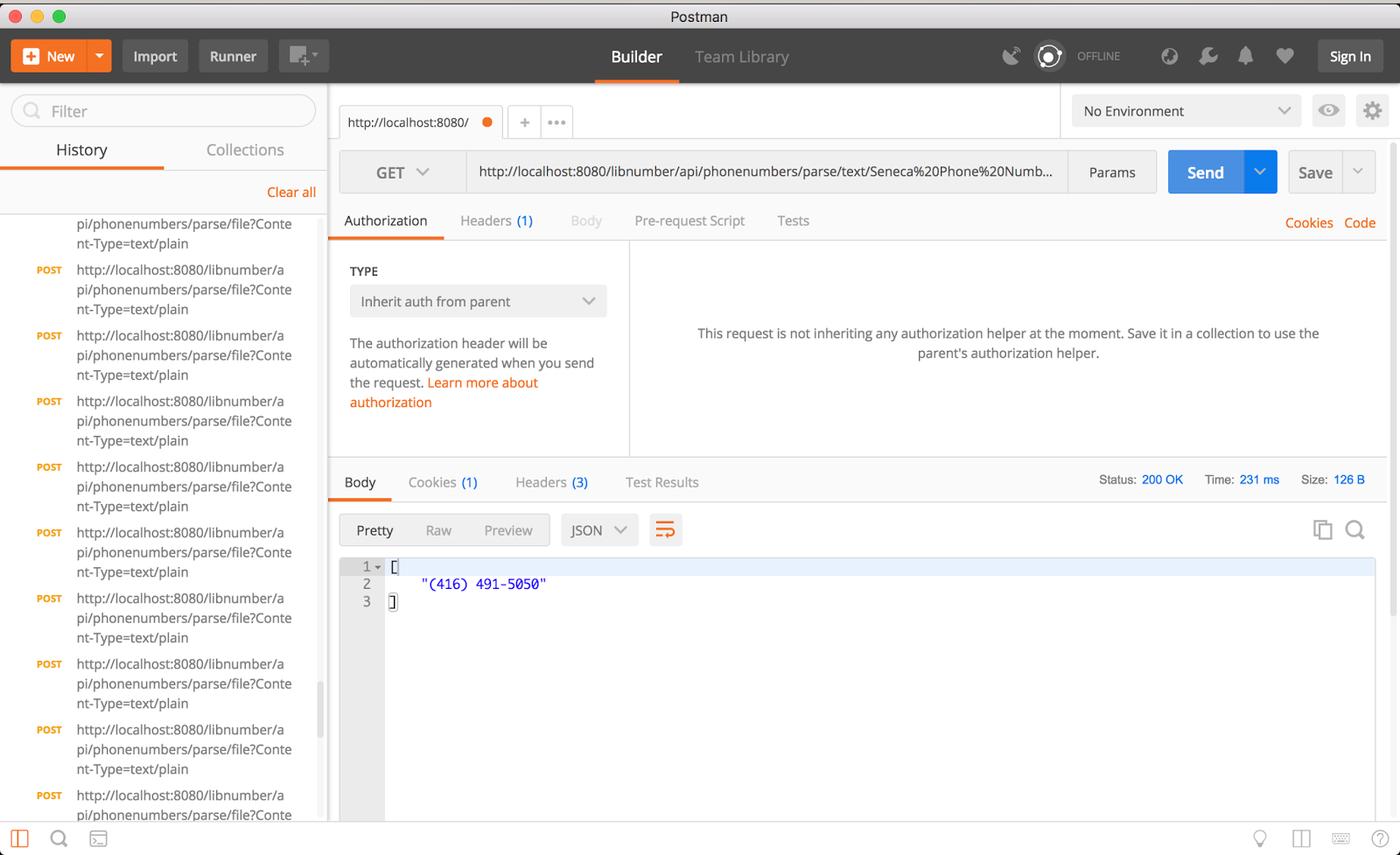Screen dimensions: 1400x855
Task: Switch to the Team Library tab
Action: tap(741, 56)
